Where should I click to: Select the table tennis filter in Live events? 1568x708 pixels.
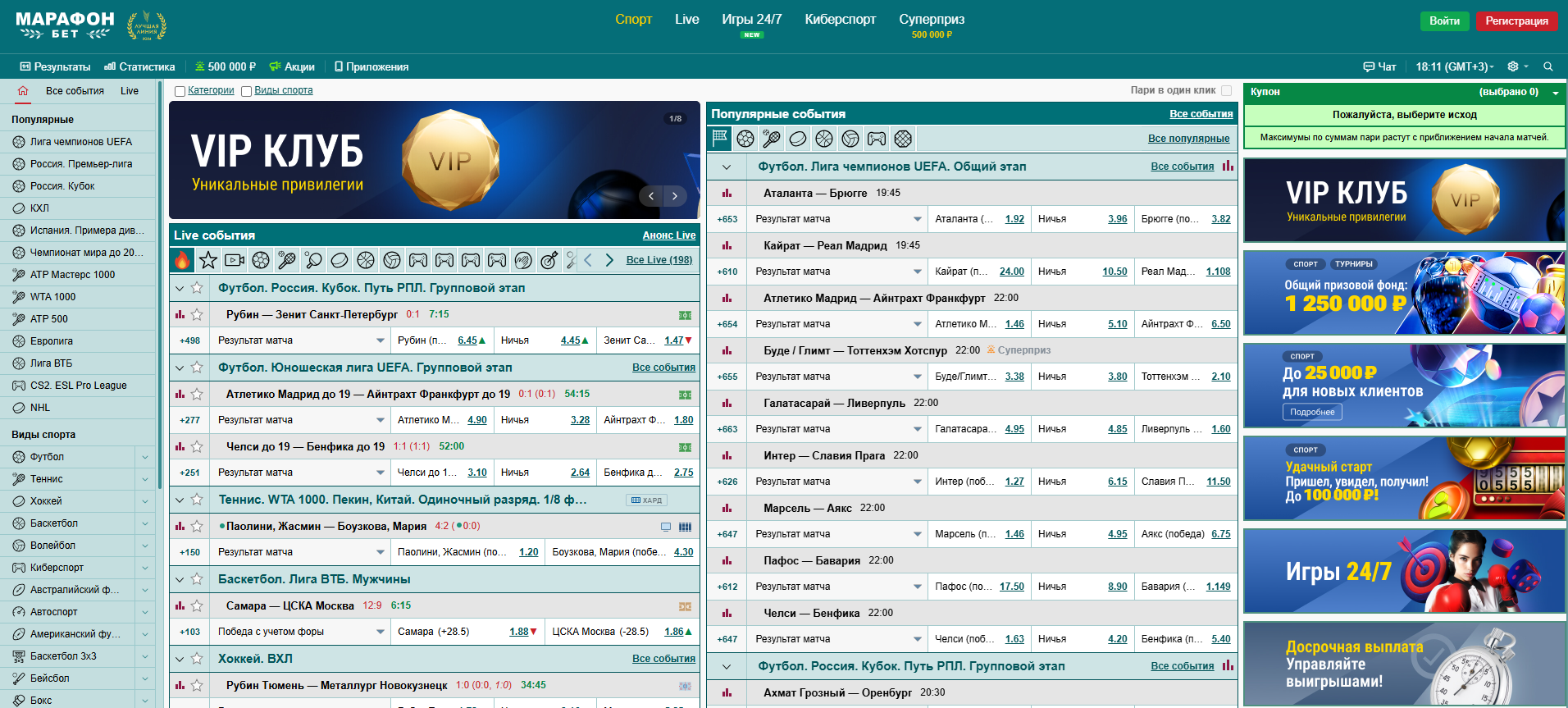pos(313,261)
